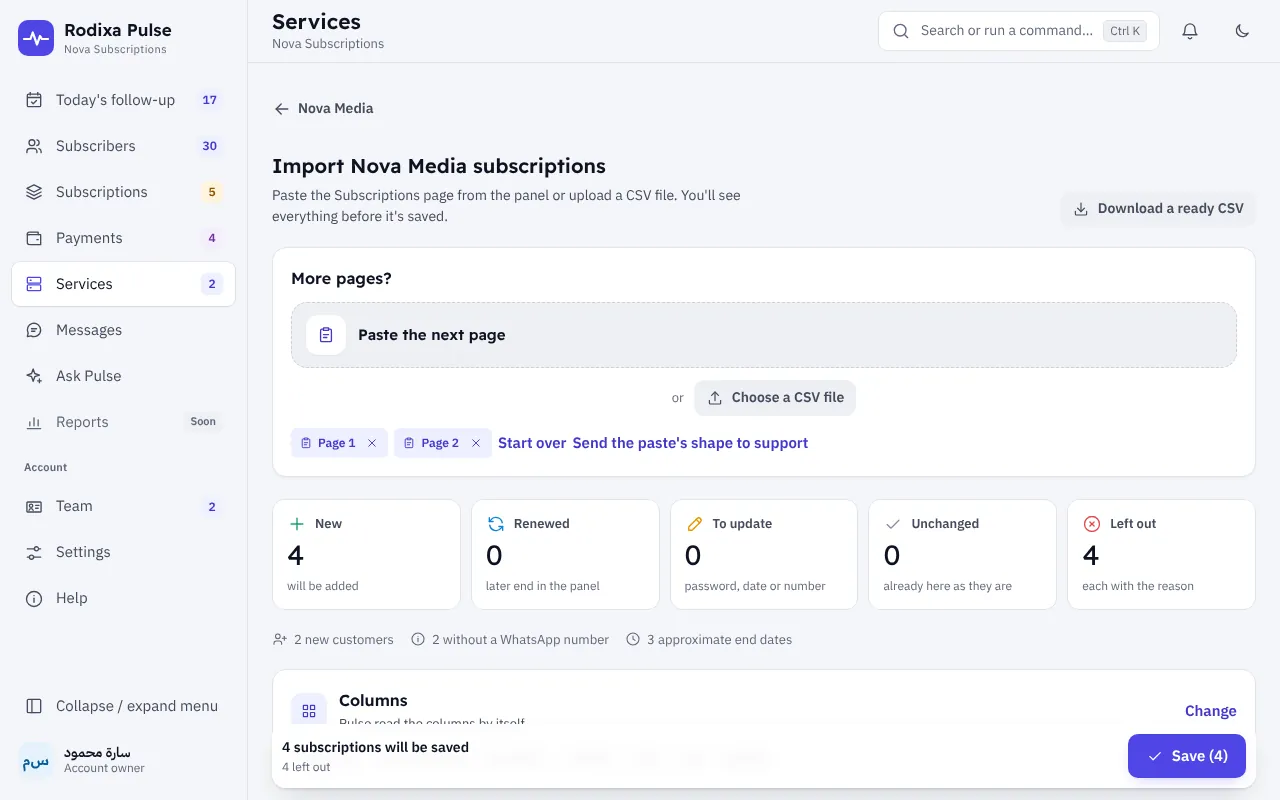Open the Left out stats card
This screenshot has height=800, width=1280.
[x=1161, y=555]
